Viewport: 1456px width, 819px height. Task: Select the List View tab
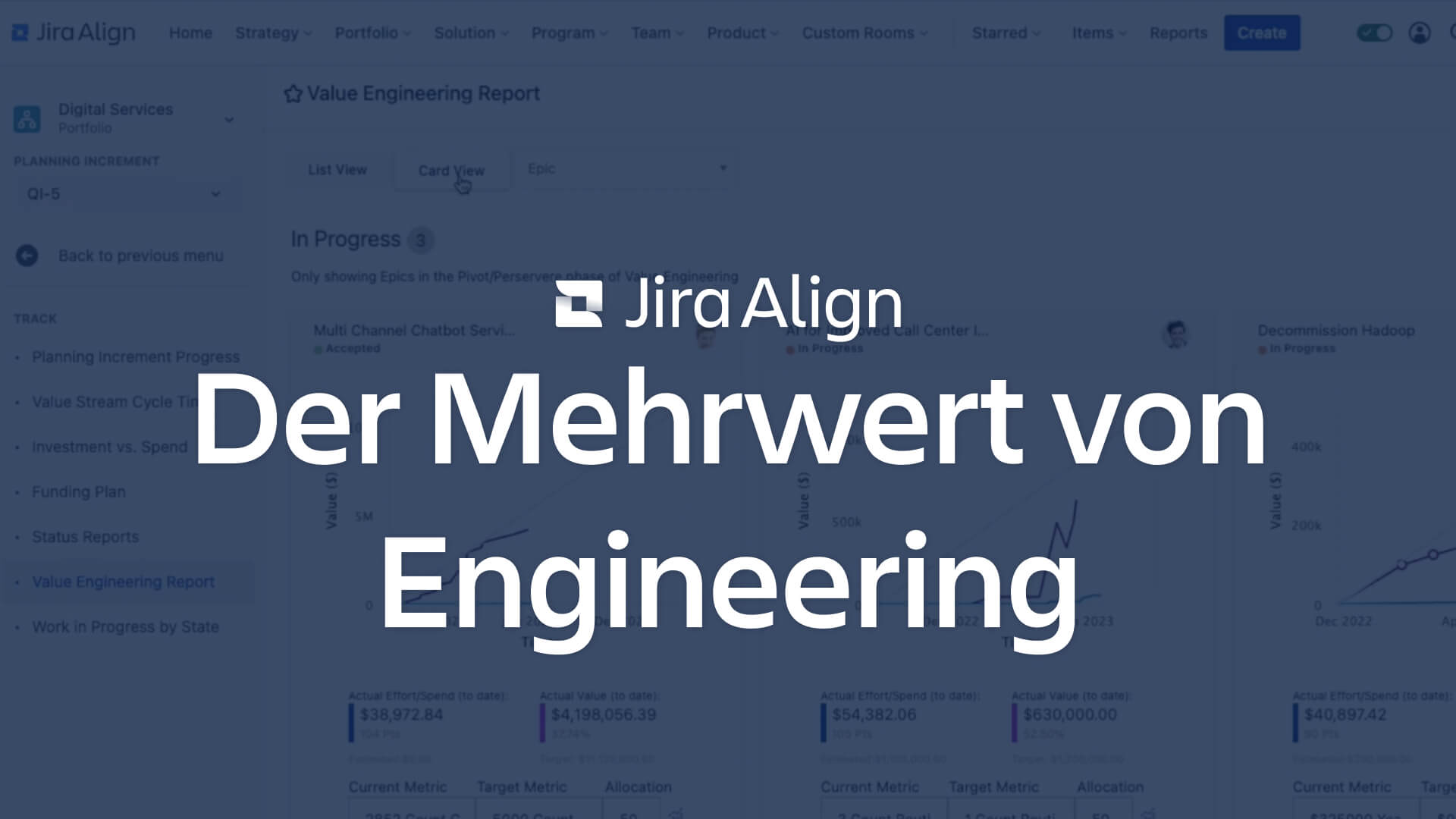[337, 170]
